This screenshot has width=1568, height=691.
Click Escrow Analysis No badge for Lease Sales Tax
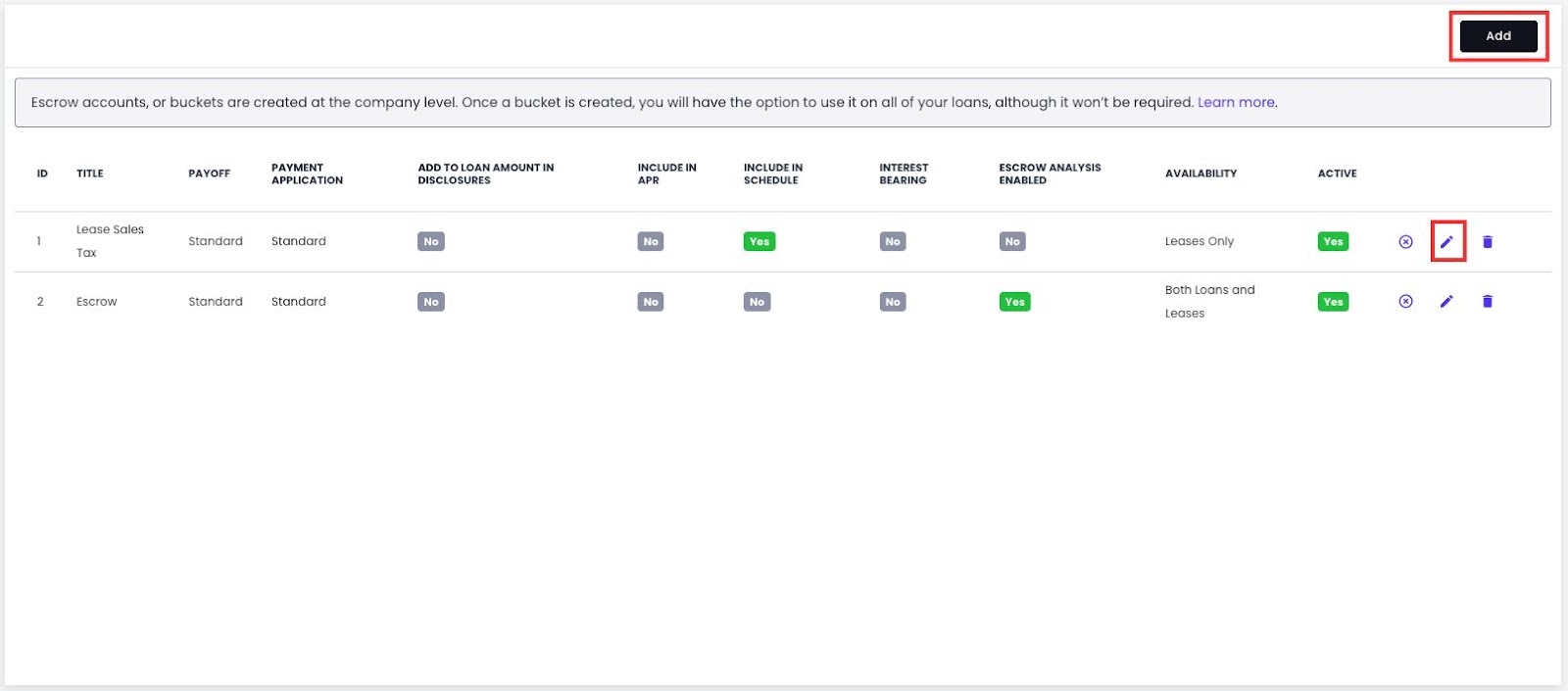pos(1012,241)
